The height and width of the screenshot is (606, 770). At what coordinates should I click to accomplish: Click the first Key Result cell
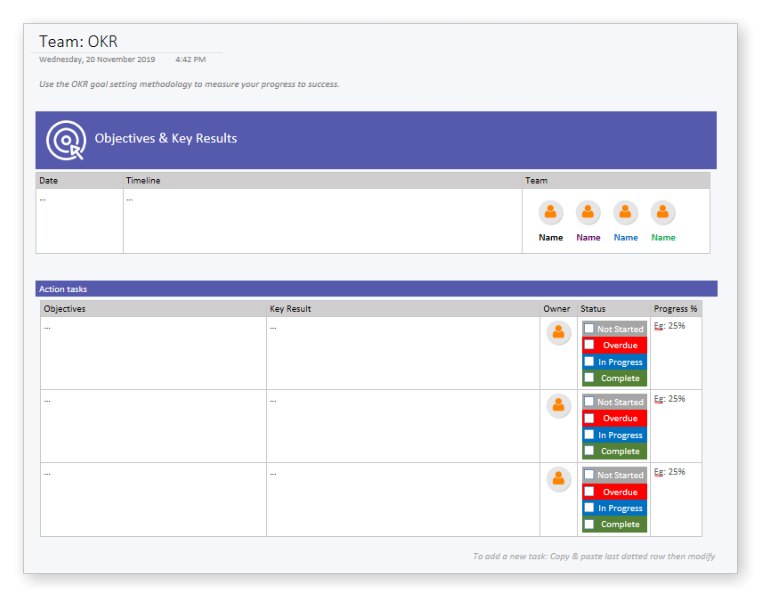coord(403,353)
